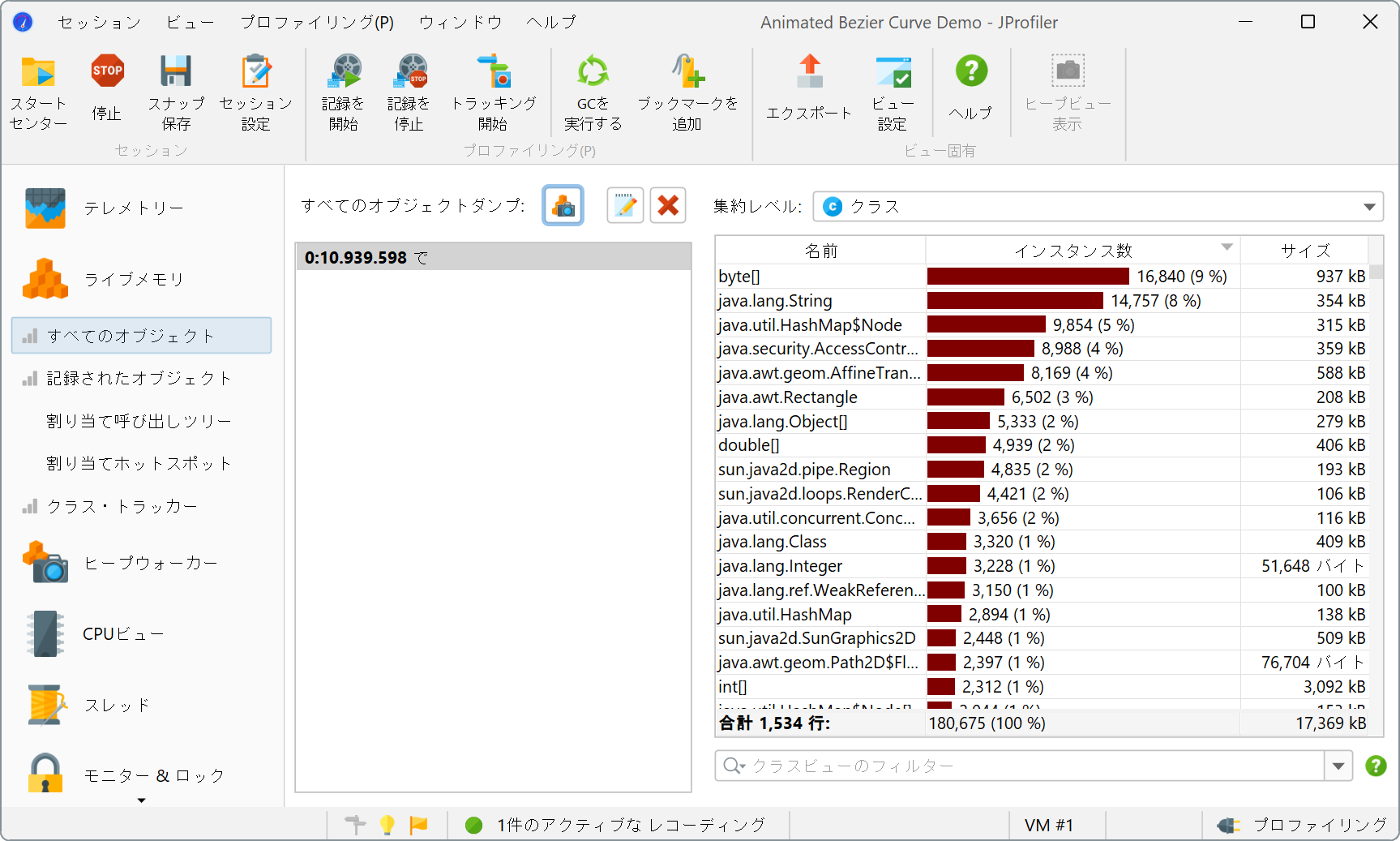Click the green ヘルプ help icon
Viewport: 1400px width, 841px height.
[970, 88]
